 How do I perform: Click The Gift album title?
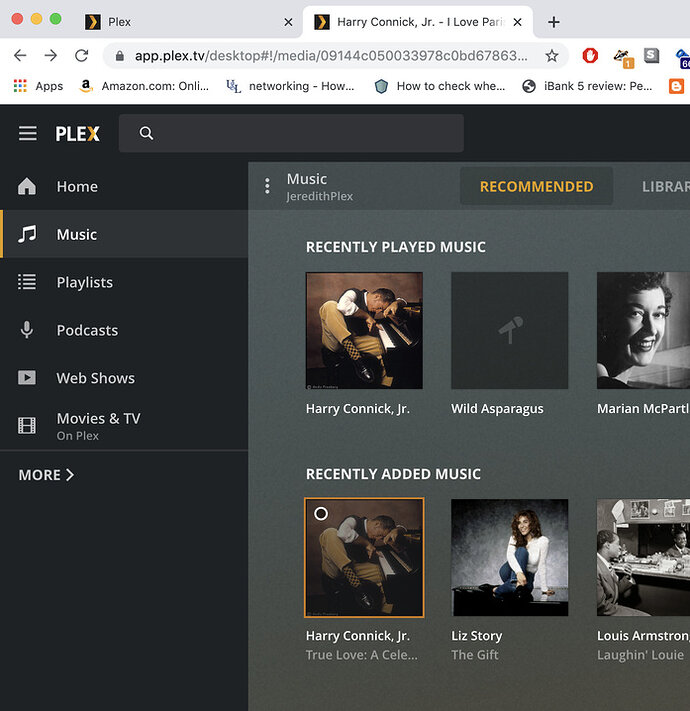coord(475,655)
